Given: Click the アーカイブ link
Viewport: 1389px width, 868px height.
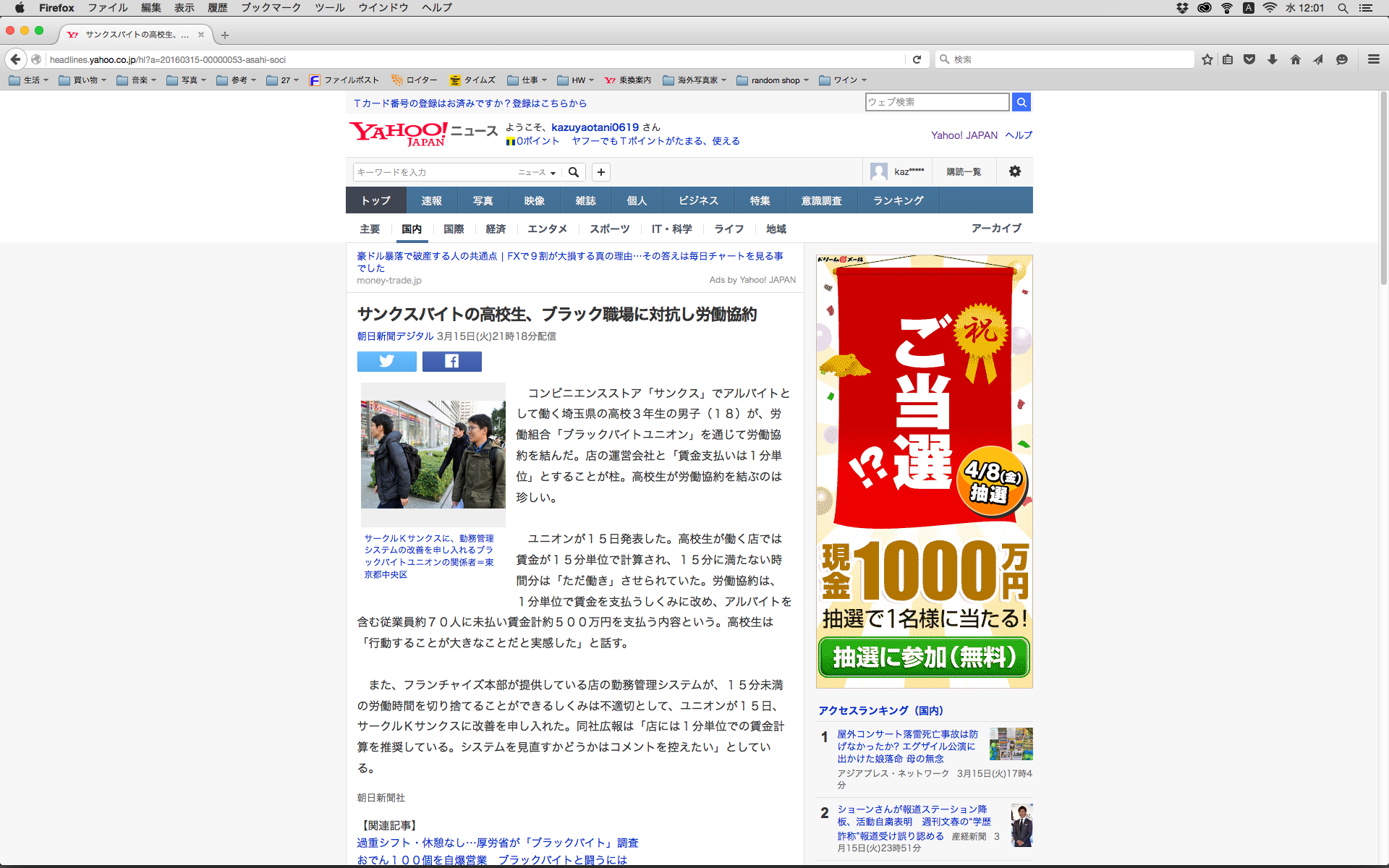Looking at the screenshot, I should point(996,228).
